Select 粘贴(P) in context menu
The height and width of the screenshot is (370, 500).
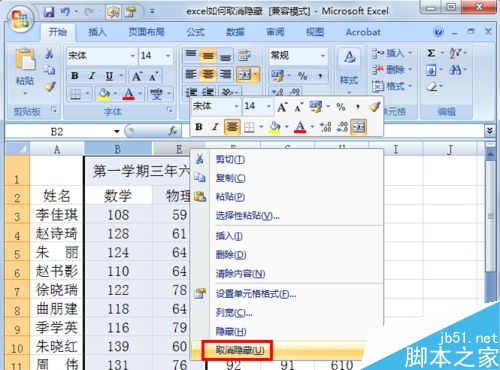click(287, 197)
